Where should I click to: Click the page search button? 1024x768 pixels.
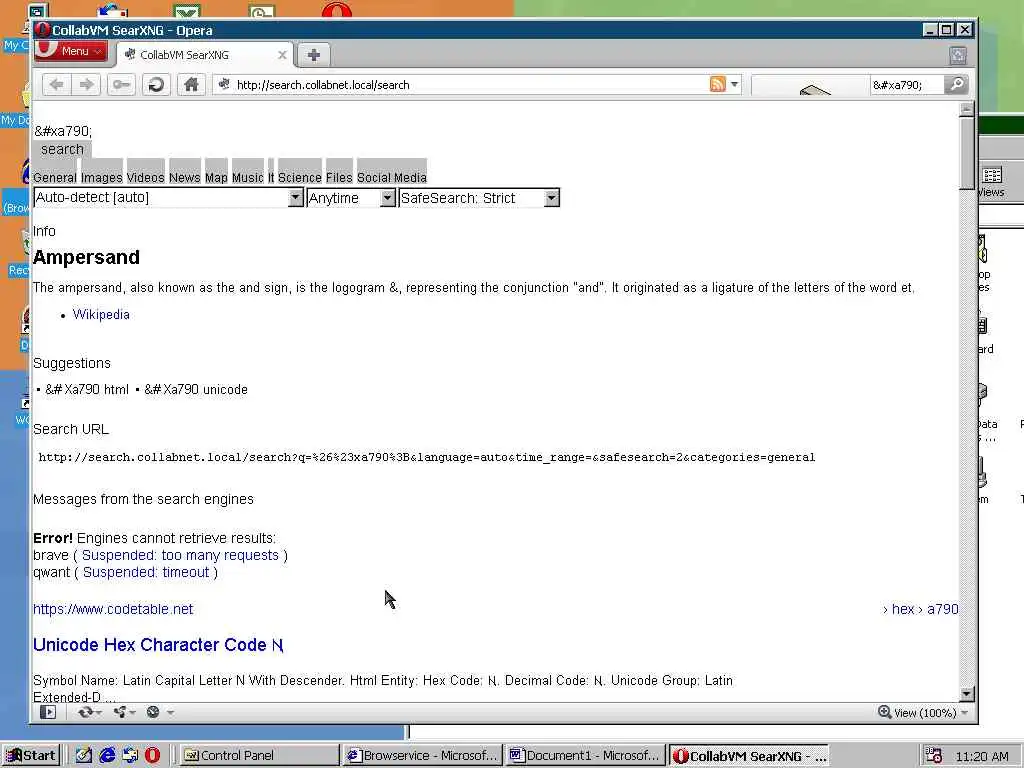click(62, 150)
